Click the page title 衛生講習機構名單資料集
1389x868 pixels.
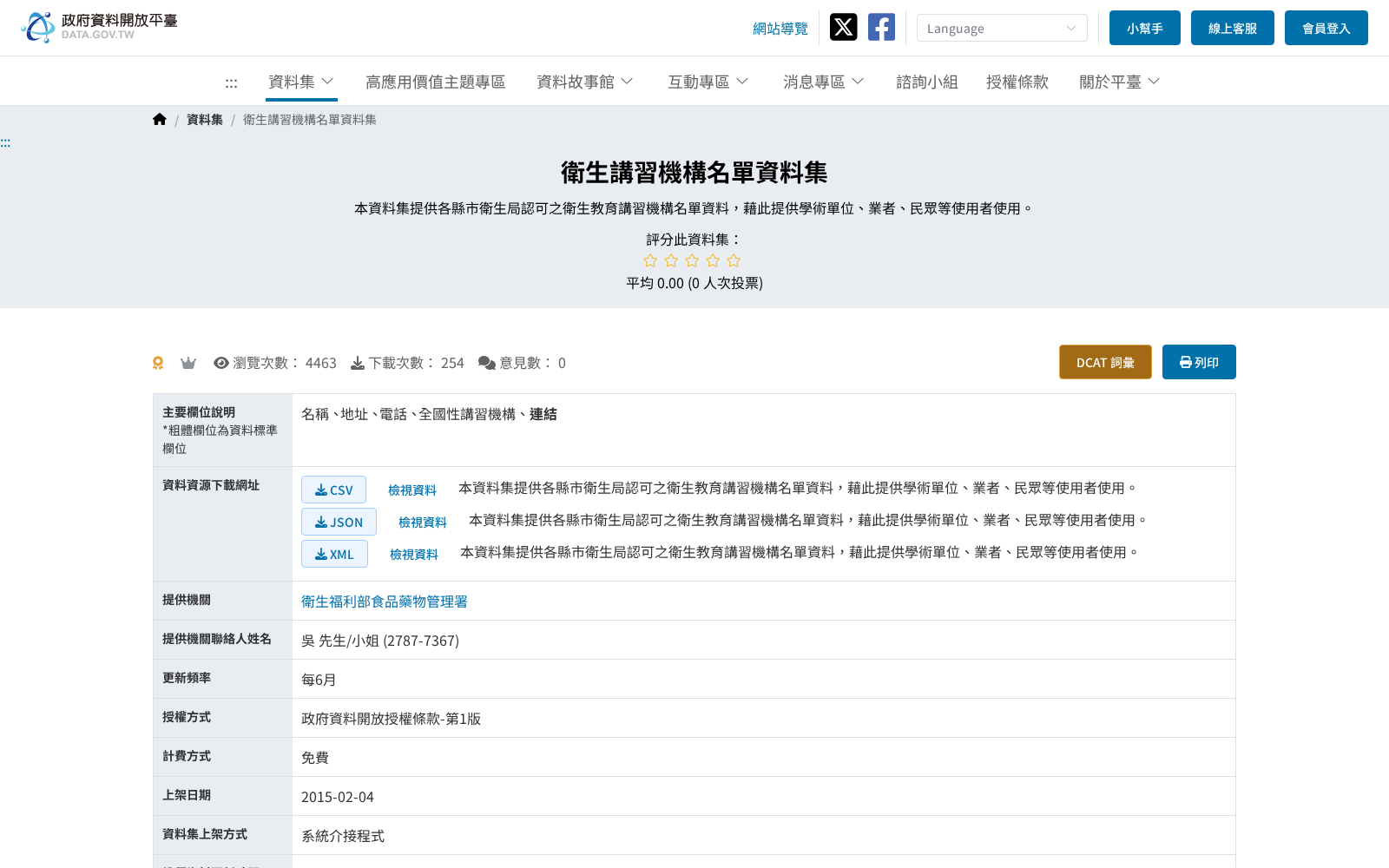(x=694, y=173)
